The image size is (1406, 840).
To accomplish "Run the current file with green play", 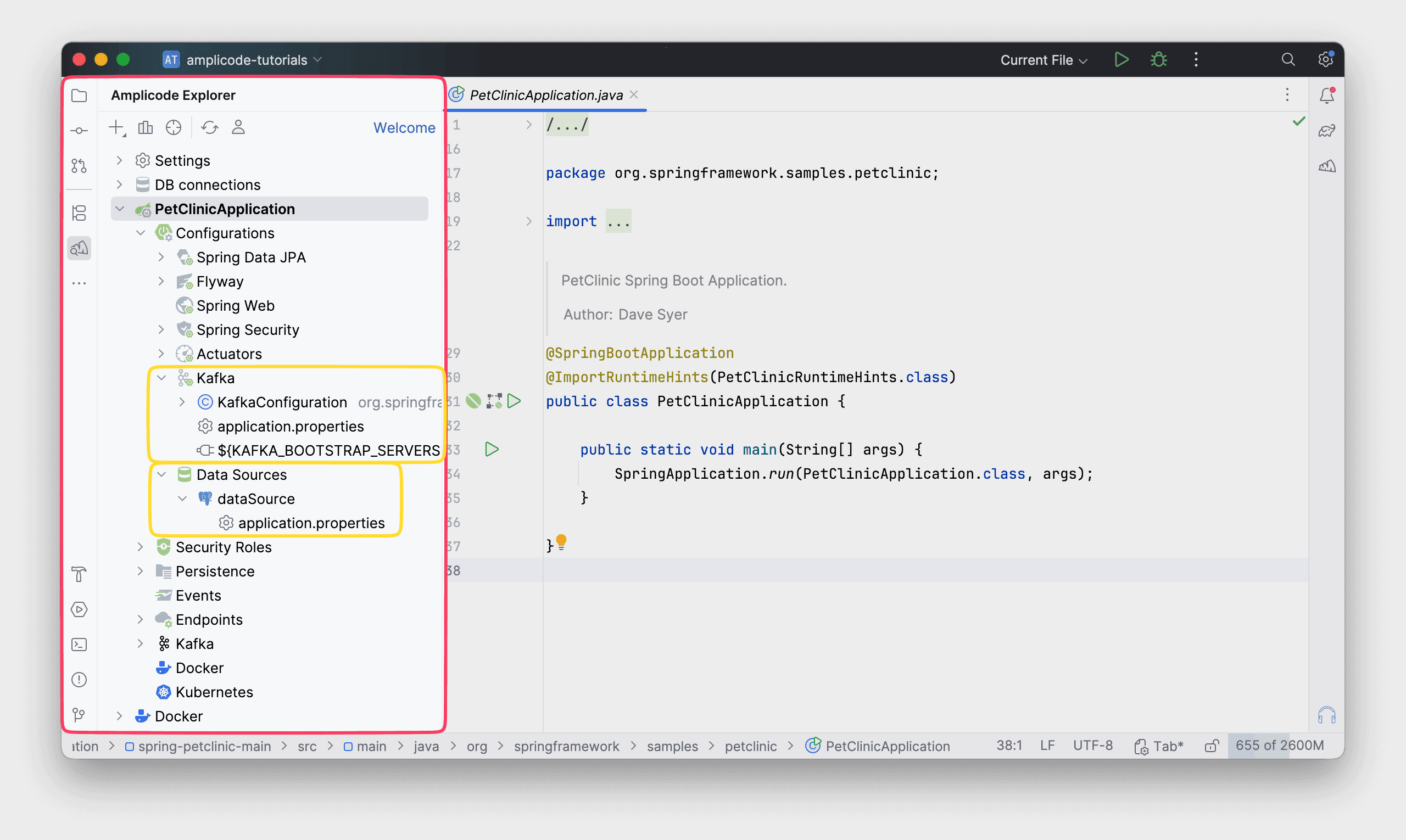I will (1121, 59).
